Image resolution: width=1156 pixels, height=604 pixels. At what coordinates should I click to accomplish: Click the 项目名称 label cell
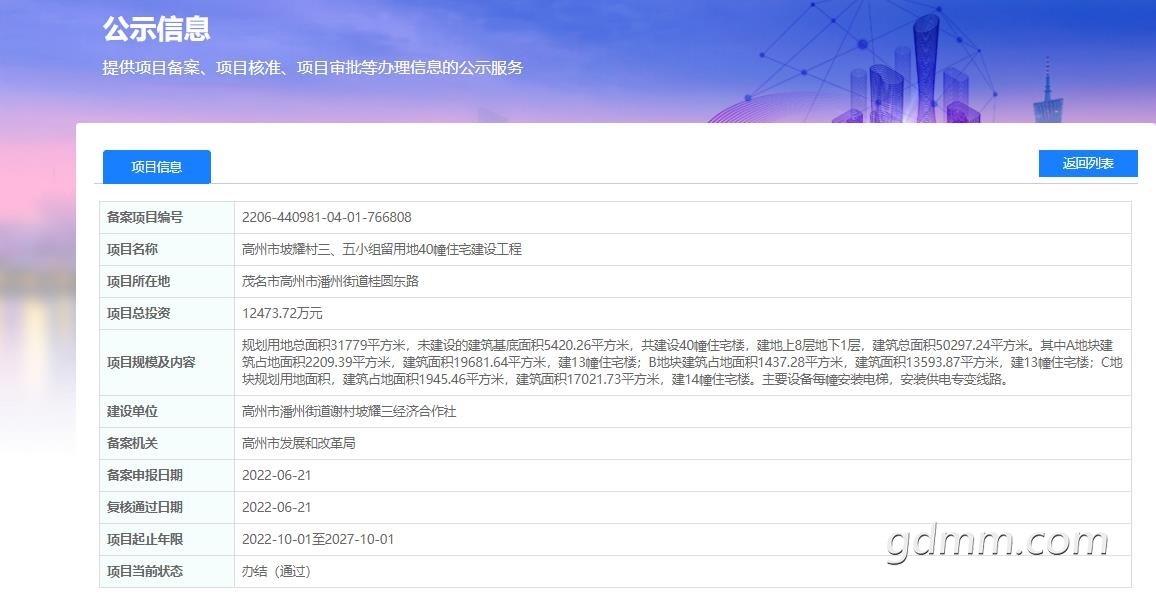click(167, 249)
